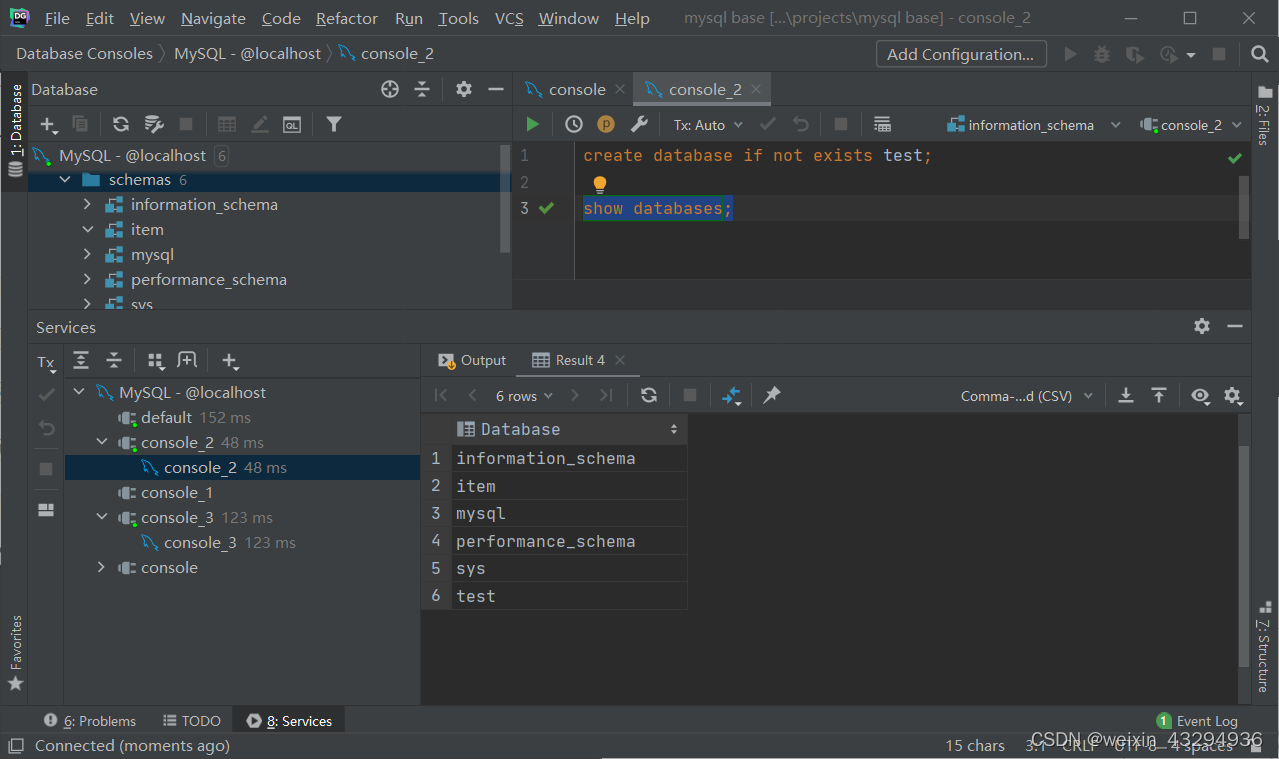Open the Event Log
The image size is (1279, 759).
pos(1197,721)
